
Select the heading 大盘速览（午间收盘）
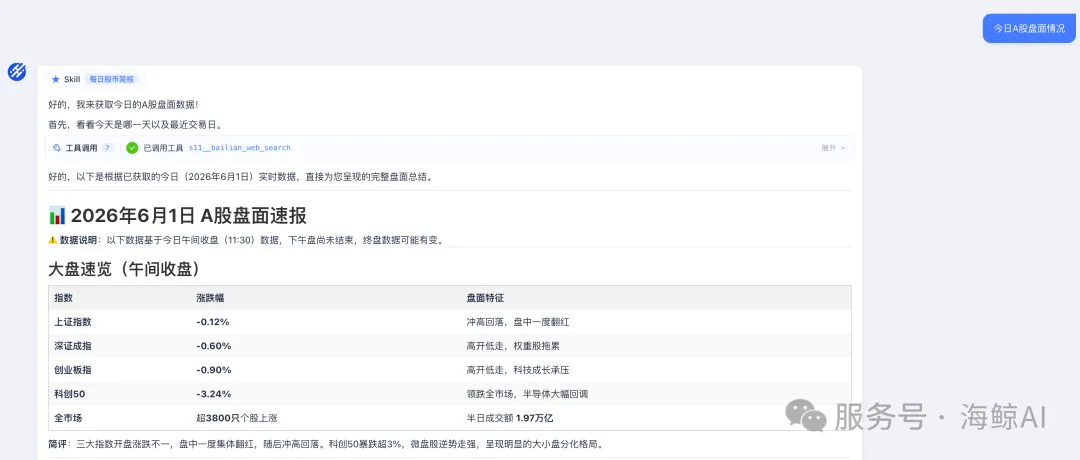click(124, 269)
